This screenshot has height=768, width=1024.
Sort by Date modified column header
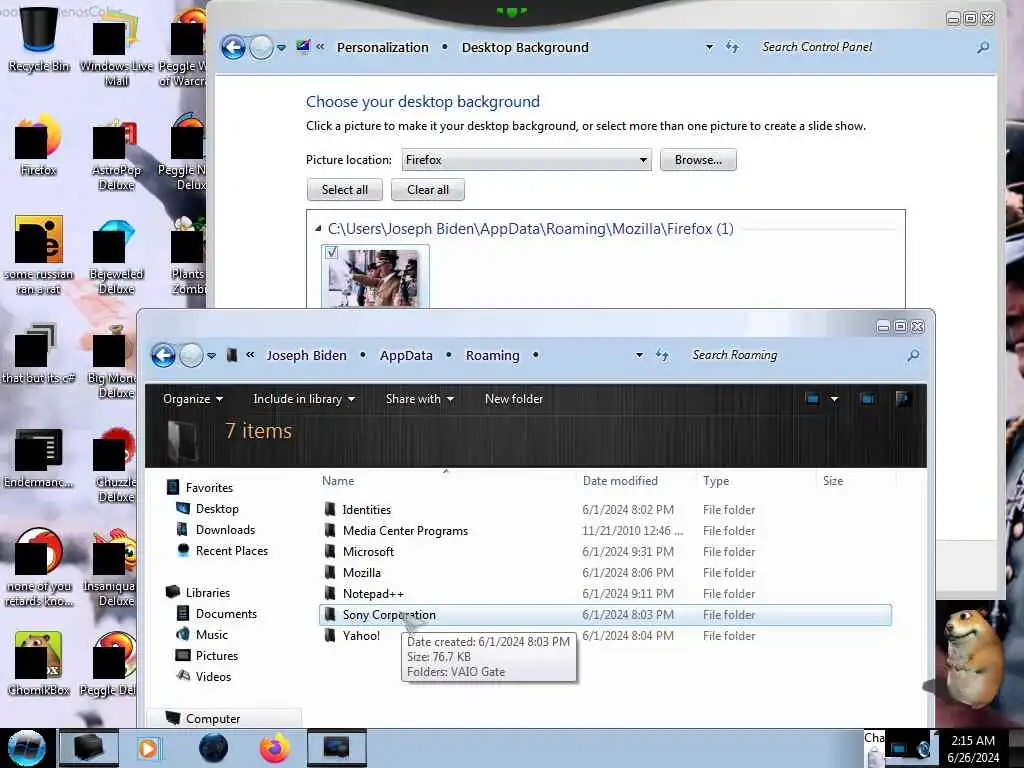[620, 481]
